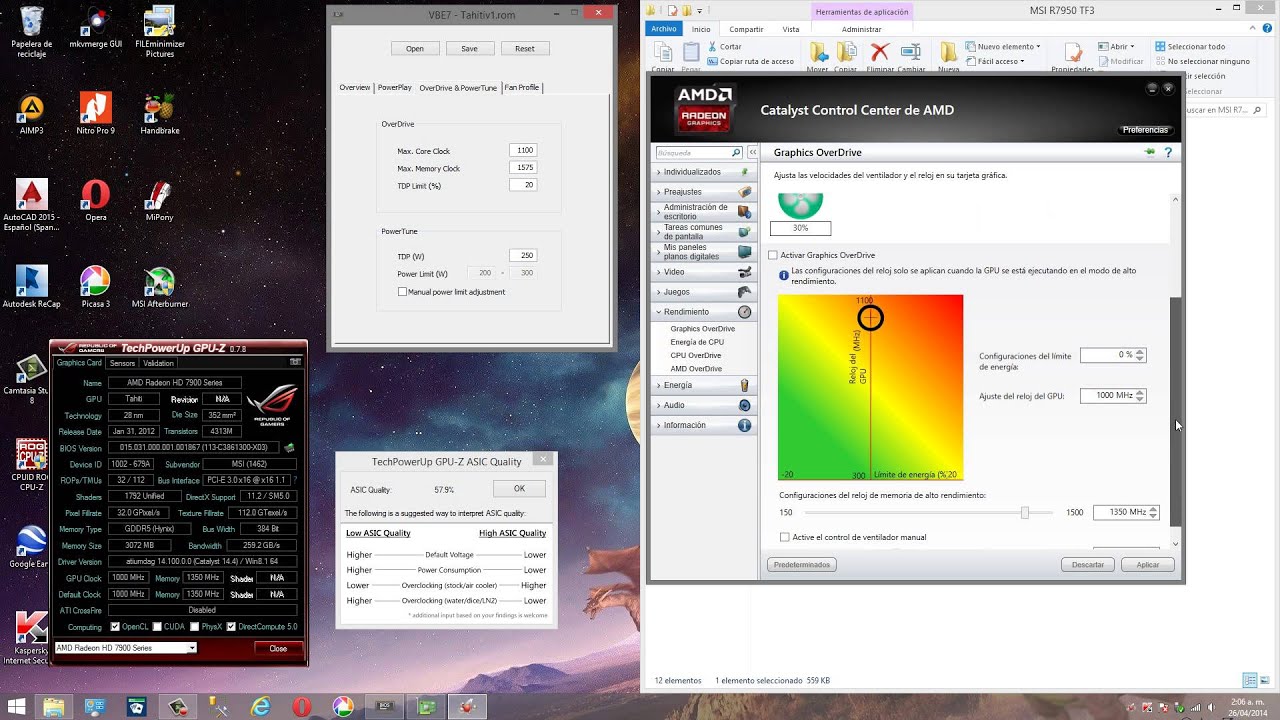The image size is (1280, 720).
Task: Click the Opera icon on the taskbar
Action: (x=302, y=706)
